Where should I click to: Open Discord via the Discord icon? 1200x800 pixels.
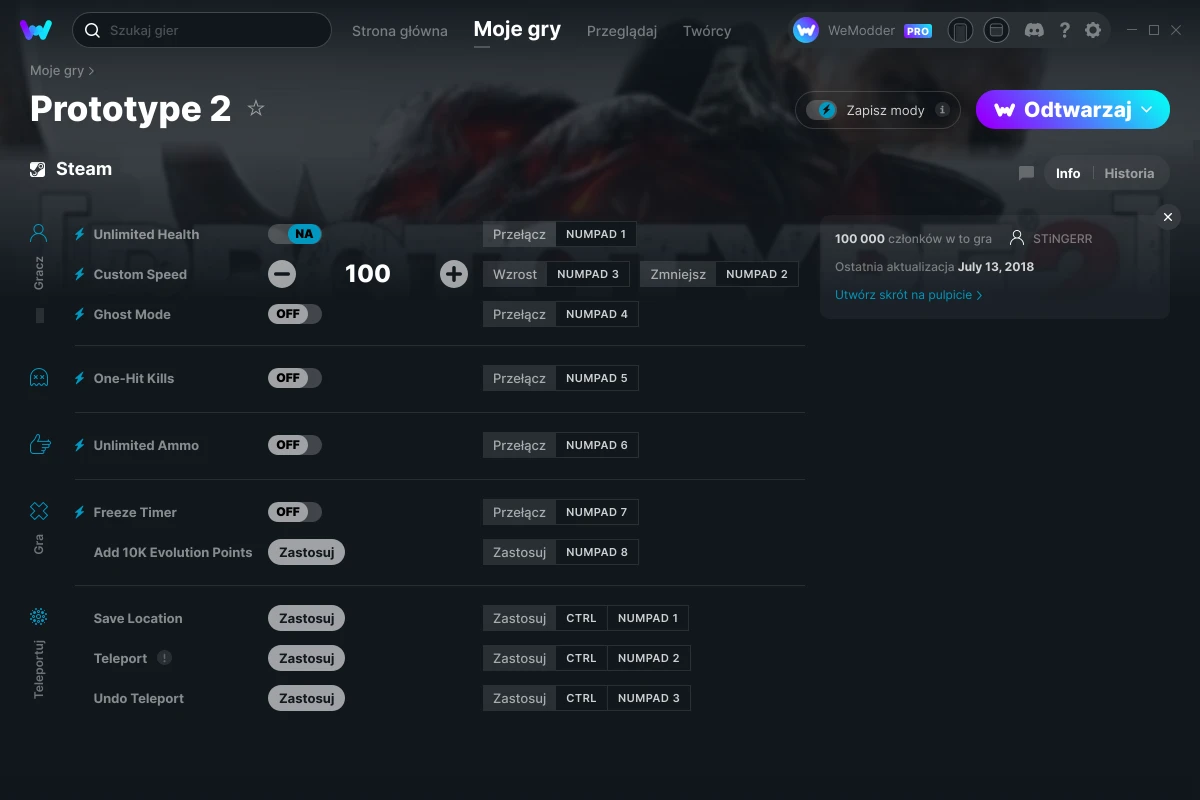coord(1035,30)
